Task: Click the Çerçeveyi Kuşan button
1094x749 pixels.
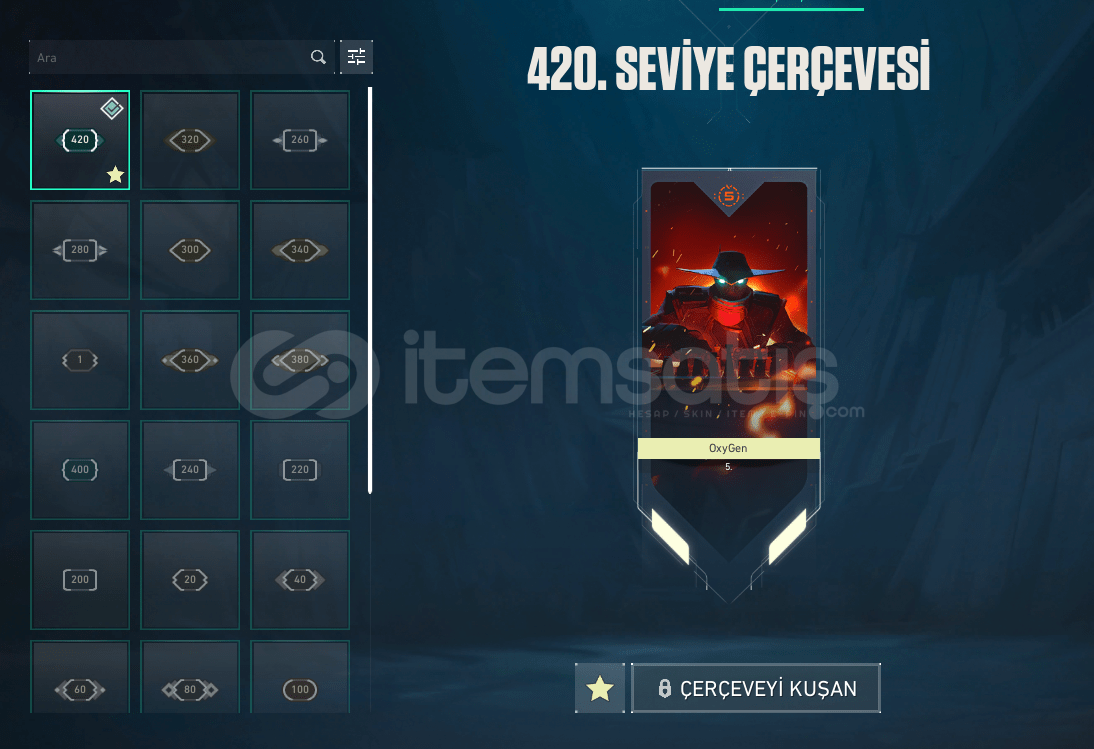Action: [756, 688]
